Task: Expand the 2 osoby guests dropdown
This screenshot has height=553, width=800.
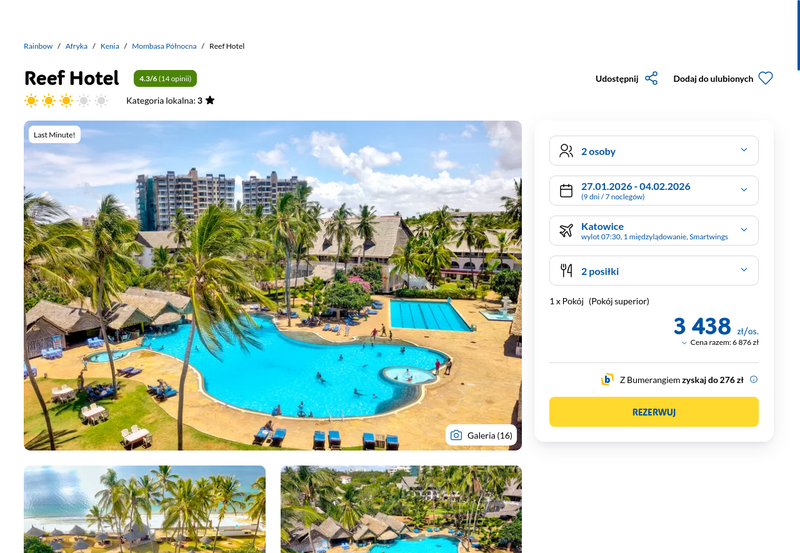Action: coord(654,151)
